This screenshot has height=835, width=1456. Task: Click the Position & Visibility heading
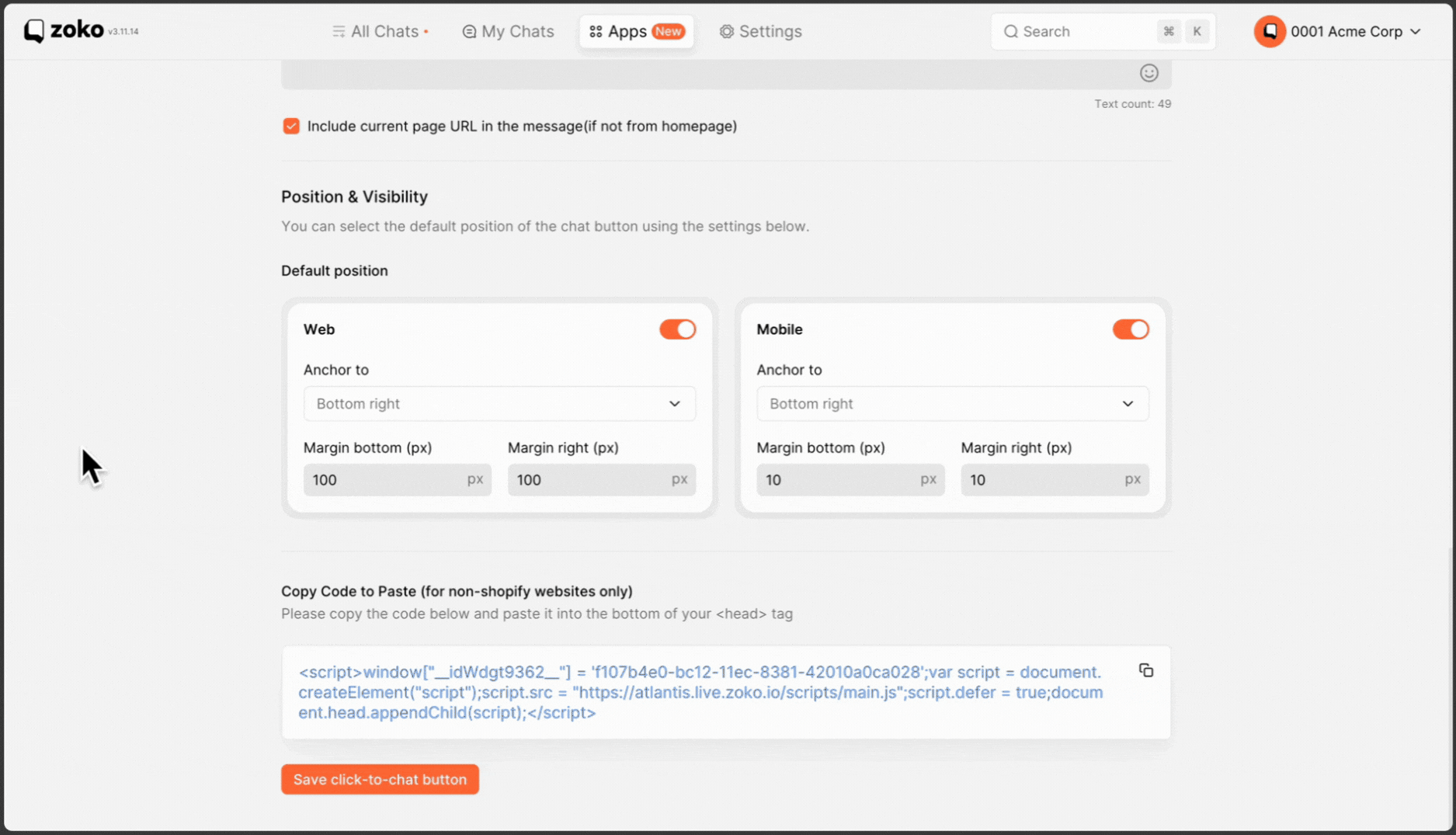point(354,197)
